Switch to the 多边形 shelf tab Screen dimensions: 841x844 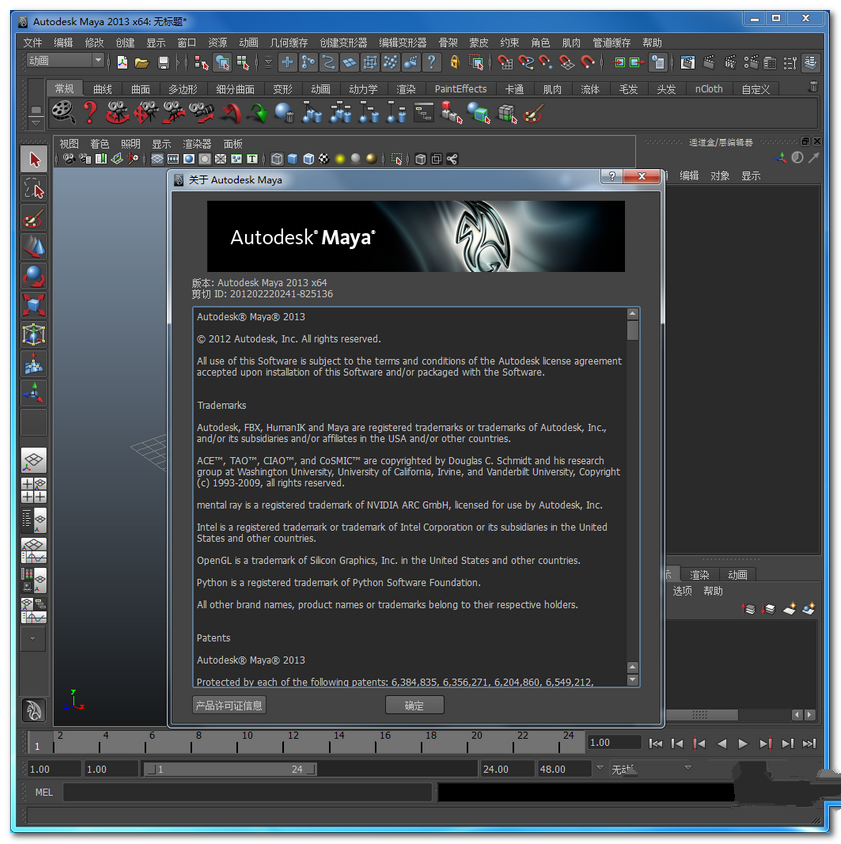183,89
